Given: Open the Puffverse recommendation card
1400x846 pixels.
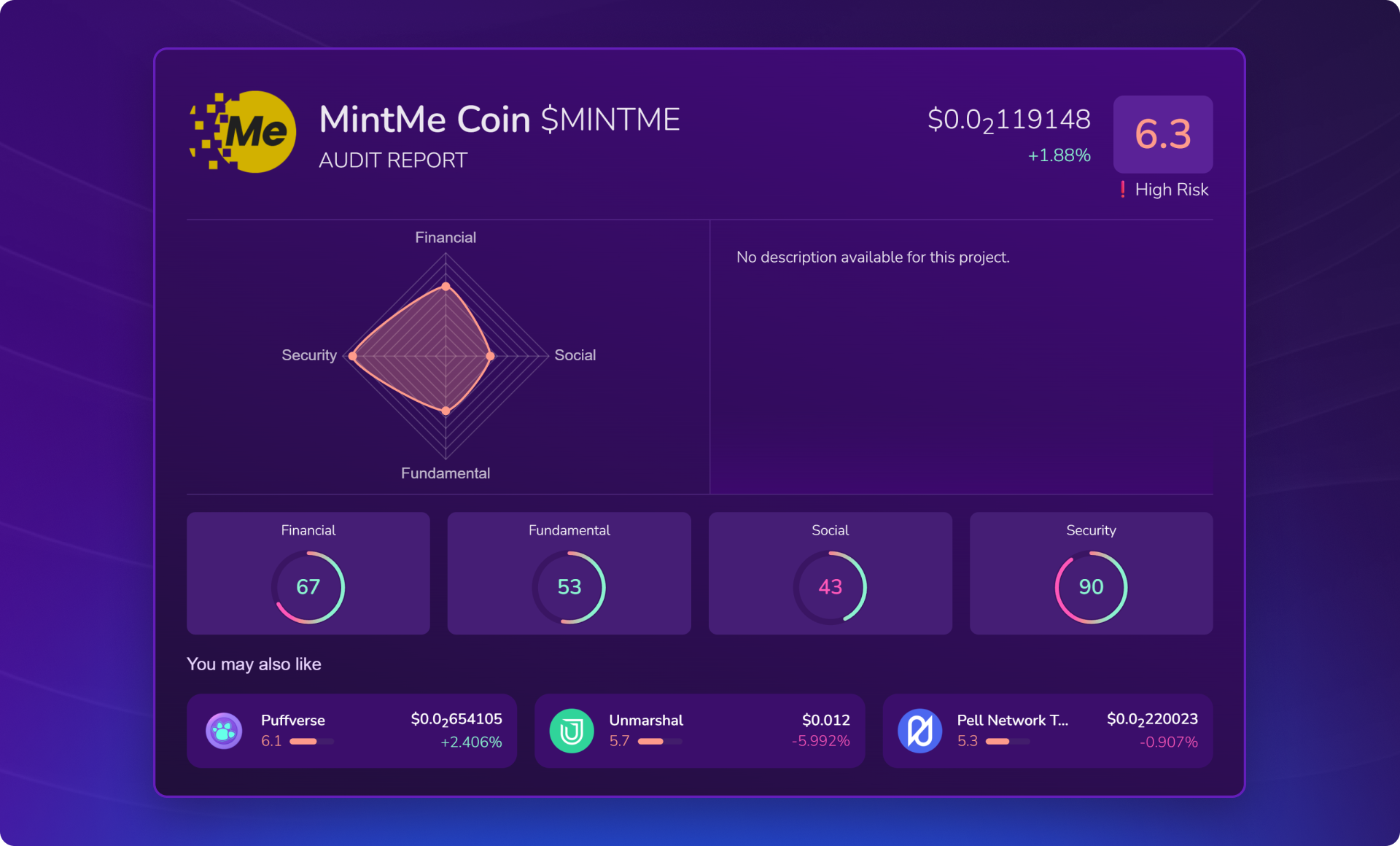Looking at the screenshot, I should pyautogui.click(x=351, y=731).
